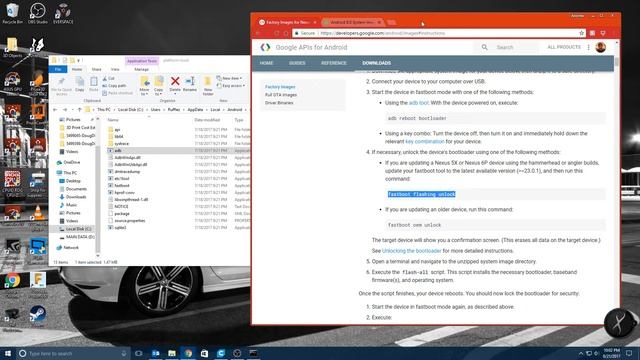Open the REFERENCE site tab
640x360 pixels.
tap(333, 63)
